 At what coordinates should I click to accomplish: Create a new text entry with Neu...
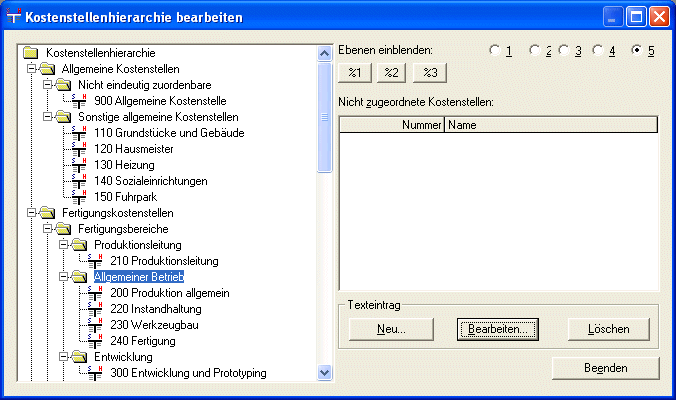[x=391, y=329]
